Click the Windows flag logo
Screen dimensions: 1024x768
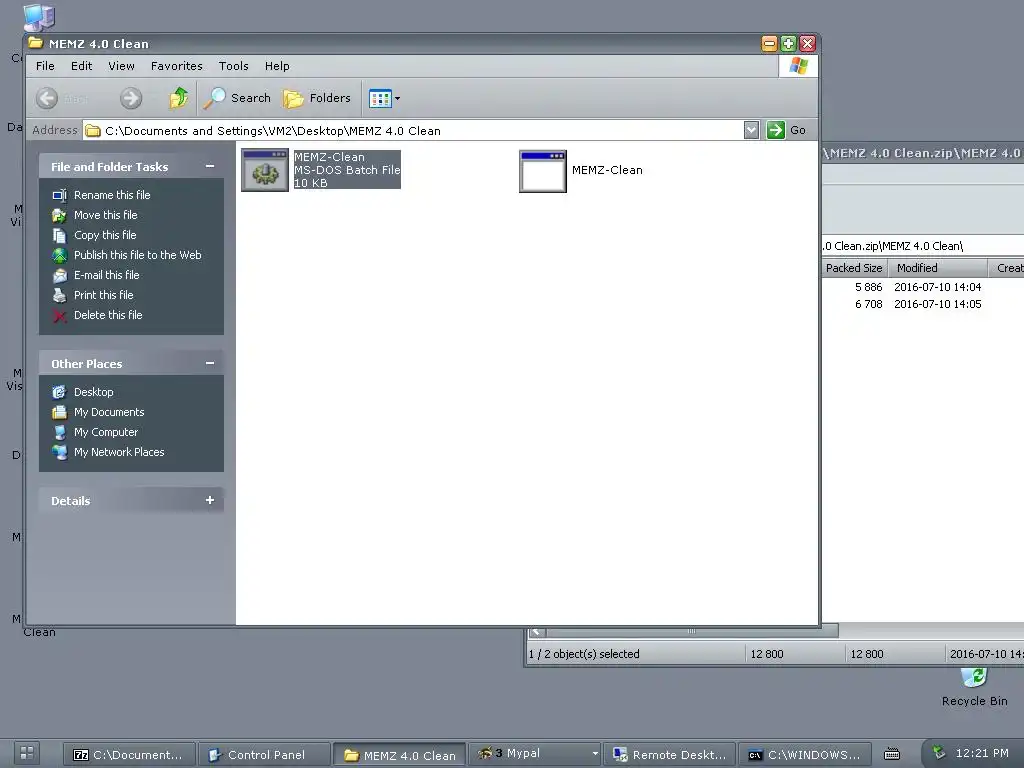click(798, 66)
